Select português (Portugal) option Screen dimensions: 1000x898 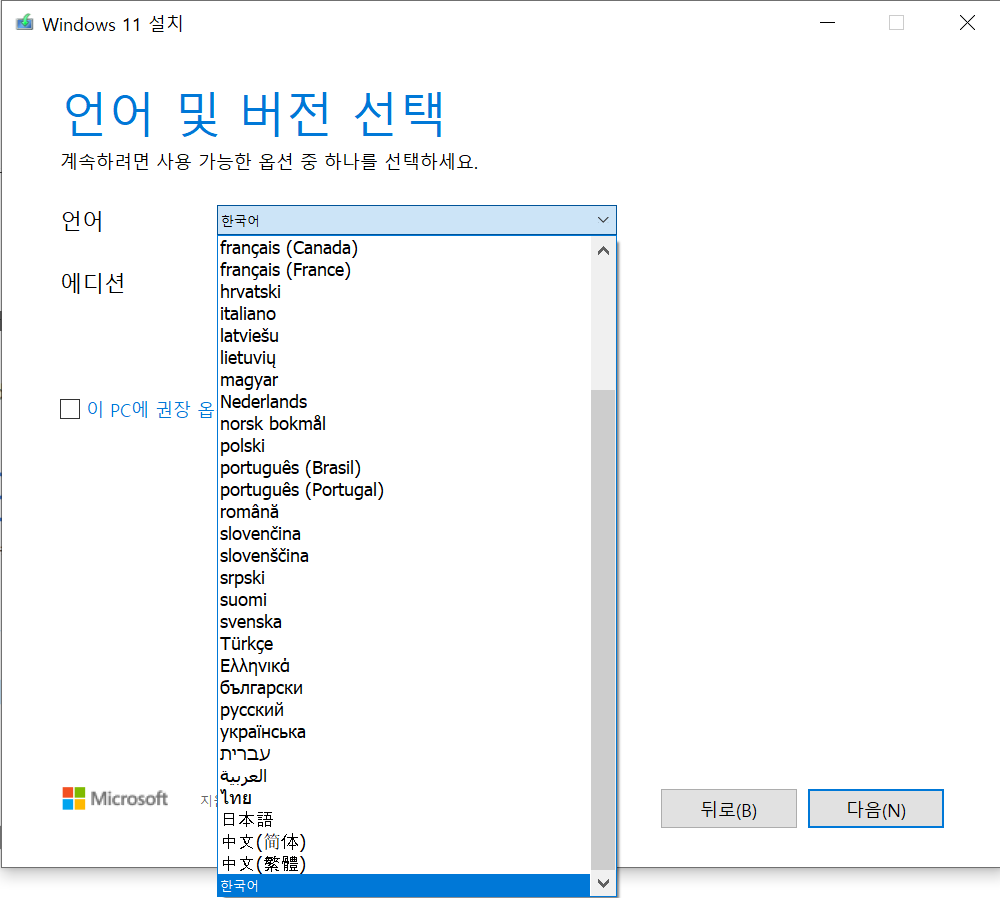coord(404,490)
